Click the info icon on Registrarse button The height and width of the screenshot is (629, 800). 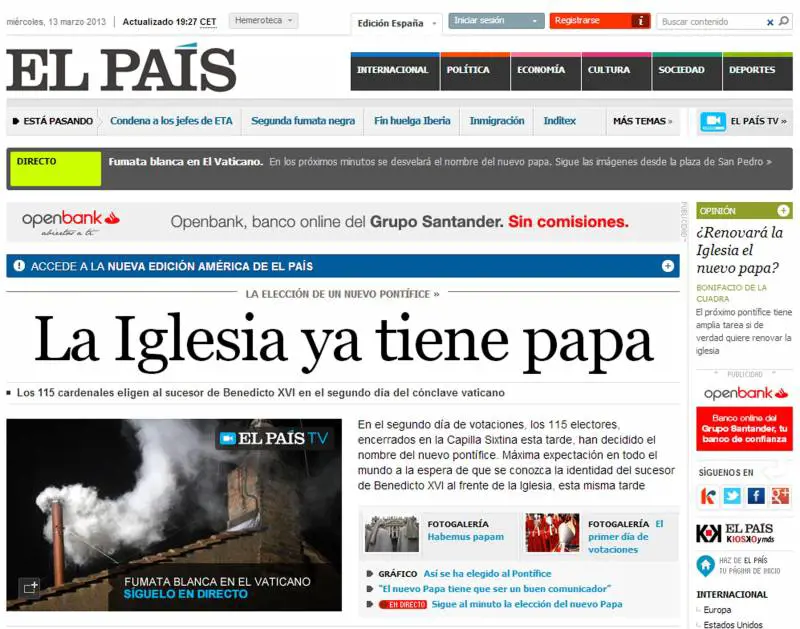pos(640,21)
